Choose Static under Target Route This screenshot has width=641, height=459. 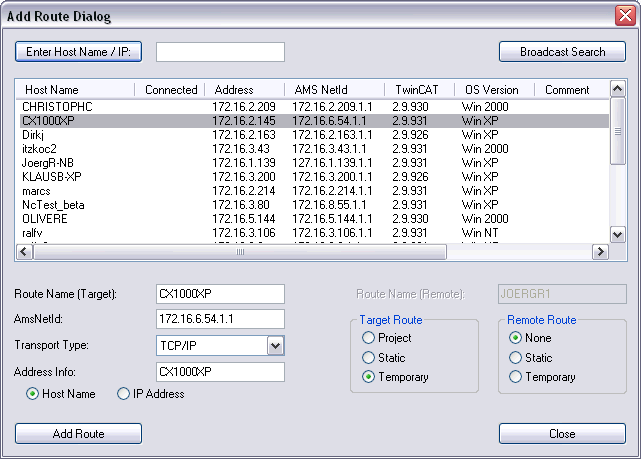384,358
